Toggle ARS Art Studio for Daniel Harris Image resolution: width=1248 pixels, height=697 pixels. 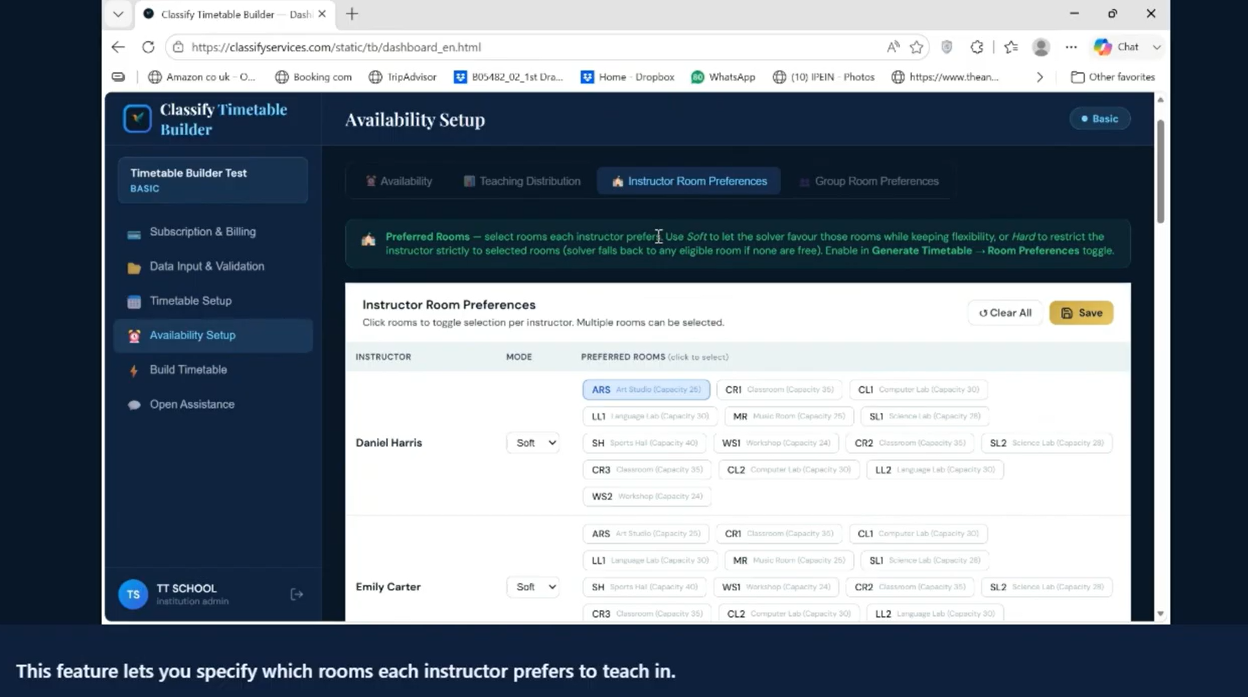tap(646, 390)
